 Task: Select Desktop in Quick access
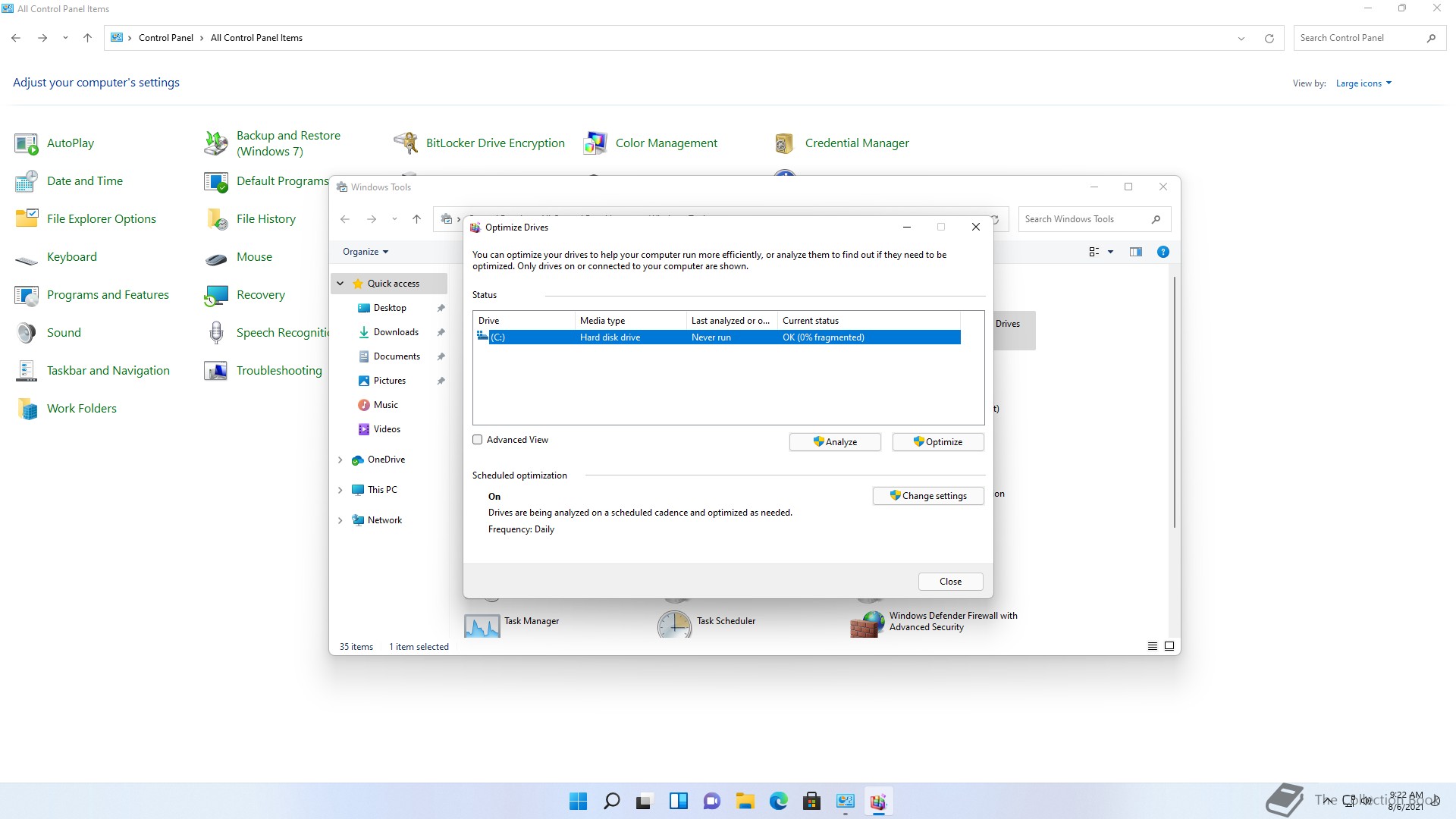coord(390,308)
